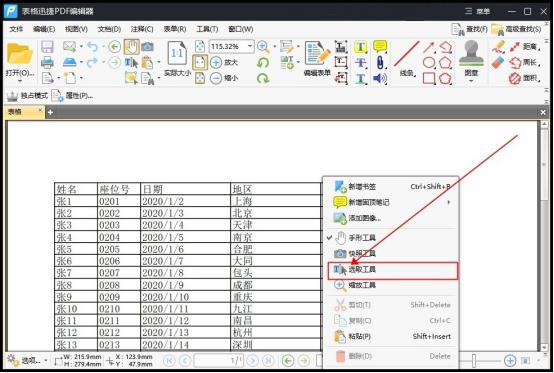554x373 pixels.
Task: Expand dropdown arrow below 打开(O)
Action: [x=20, y=82]
